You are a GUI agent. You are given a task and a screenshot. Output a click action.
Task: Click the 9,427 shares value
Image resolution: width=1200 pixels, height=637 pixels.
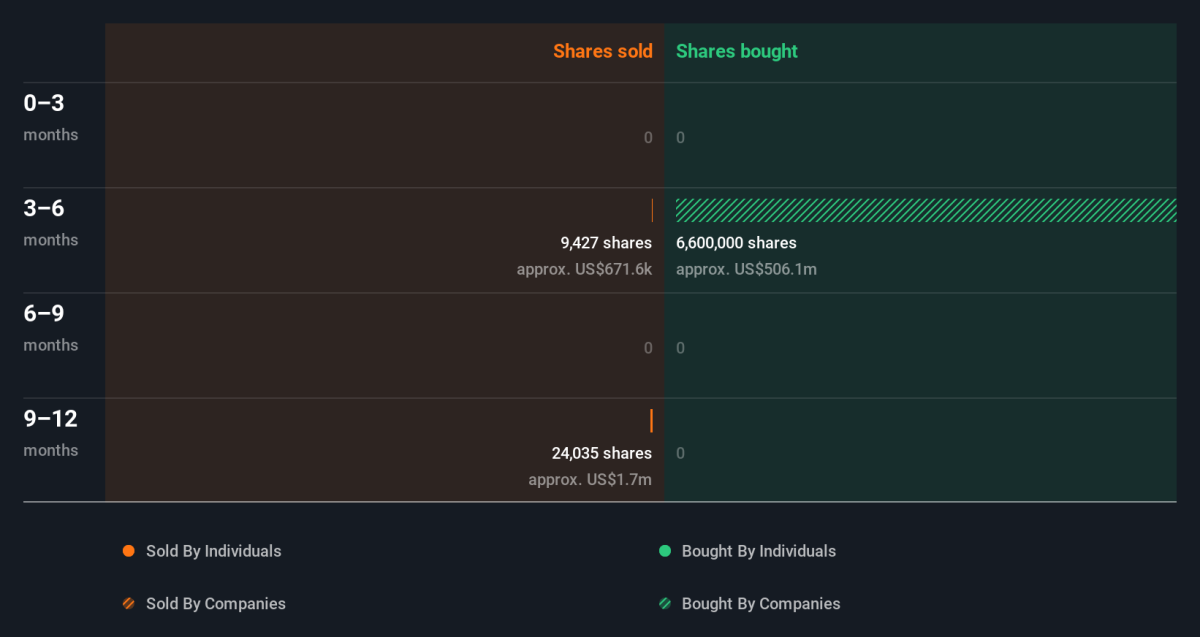point(606,243)
